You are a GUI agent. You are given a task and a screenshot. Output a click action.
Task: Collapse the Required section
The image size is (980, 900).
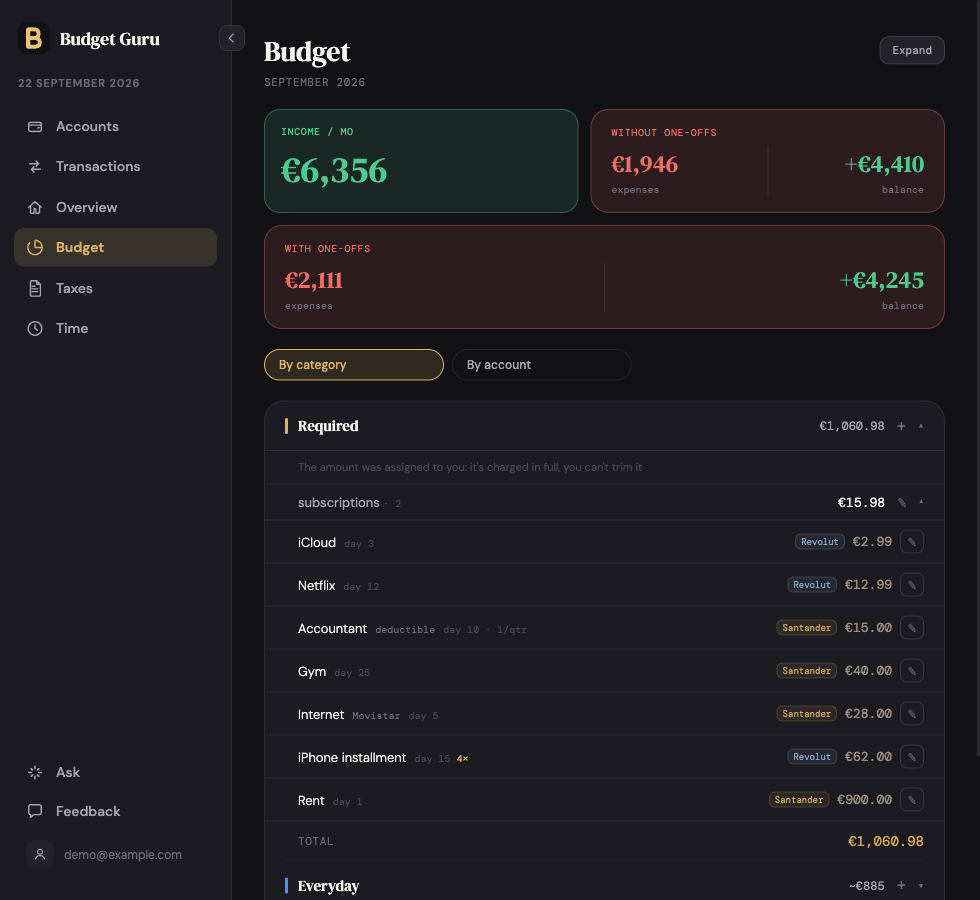(921, 426)
